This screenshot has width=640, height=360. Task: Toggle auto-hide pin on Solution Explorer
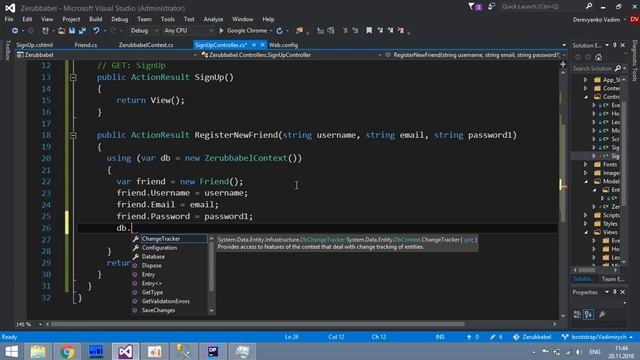pos(615,45)
